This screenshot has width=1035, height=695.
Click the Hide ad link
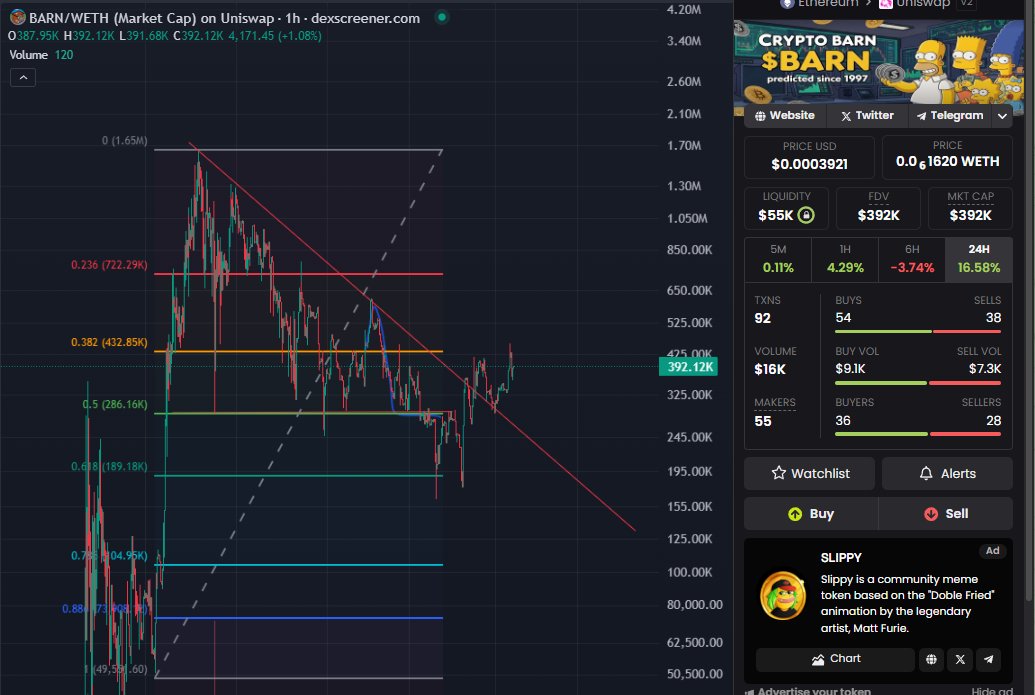tap(992, 690)
